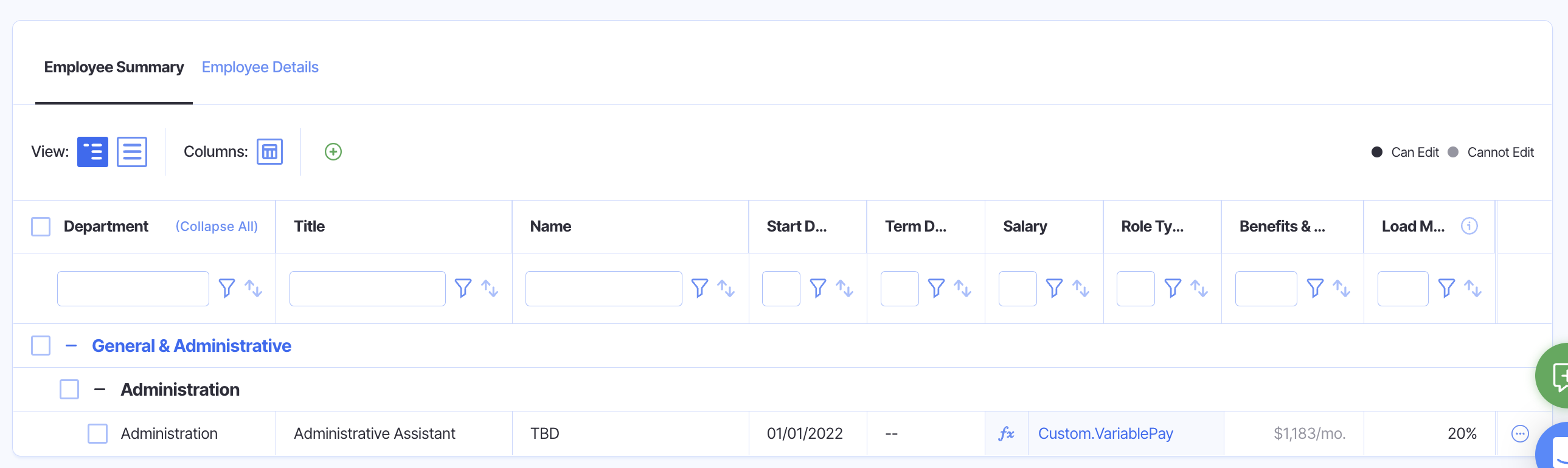Open the Columns configuration icon
This screenshot has height=468, width=1568.
tap(269, 151)
